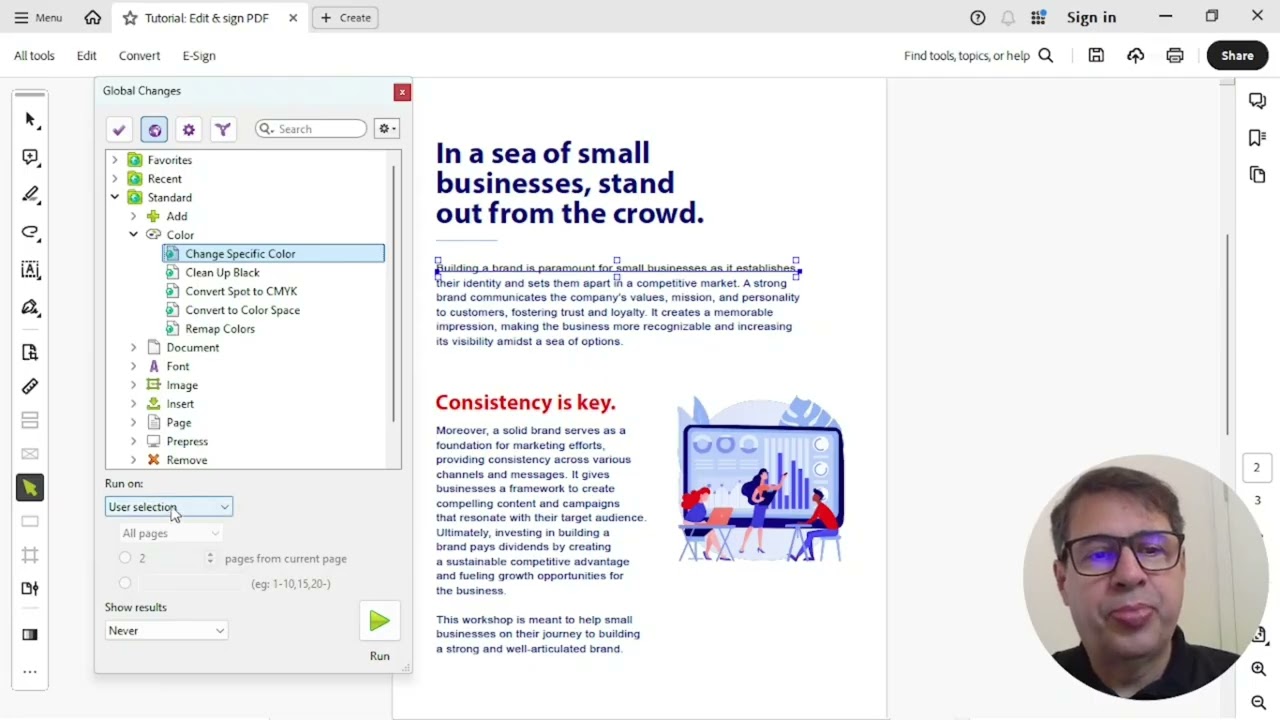This screenshot has width=1280, height=720.
Task: Expand the Favorites folder
Action: point(114,160)
